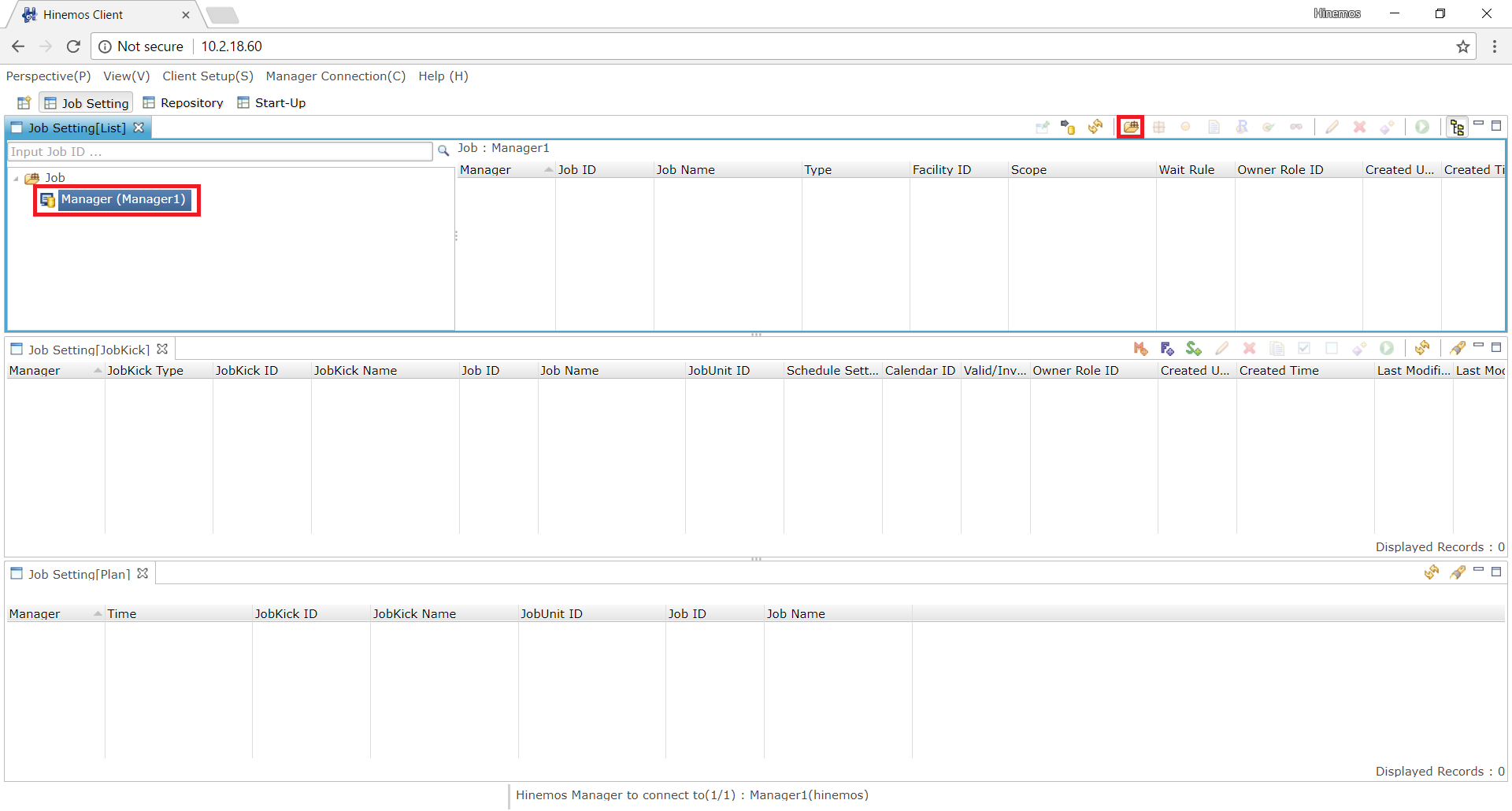The image size is (1512, 811).
Task: Sort job list by Facility ID column
Action: point(958,169)
